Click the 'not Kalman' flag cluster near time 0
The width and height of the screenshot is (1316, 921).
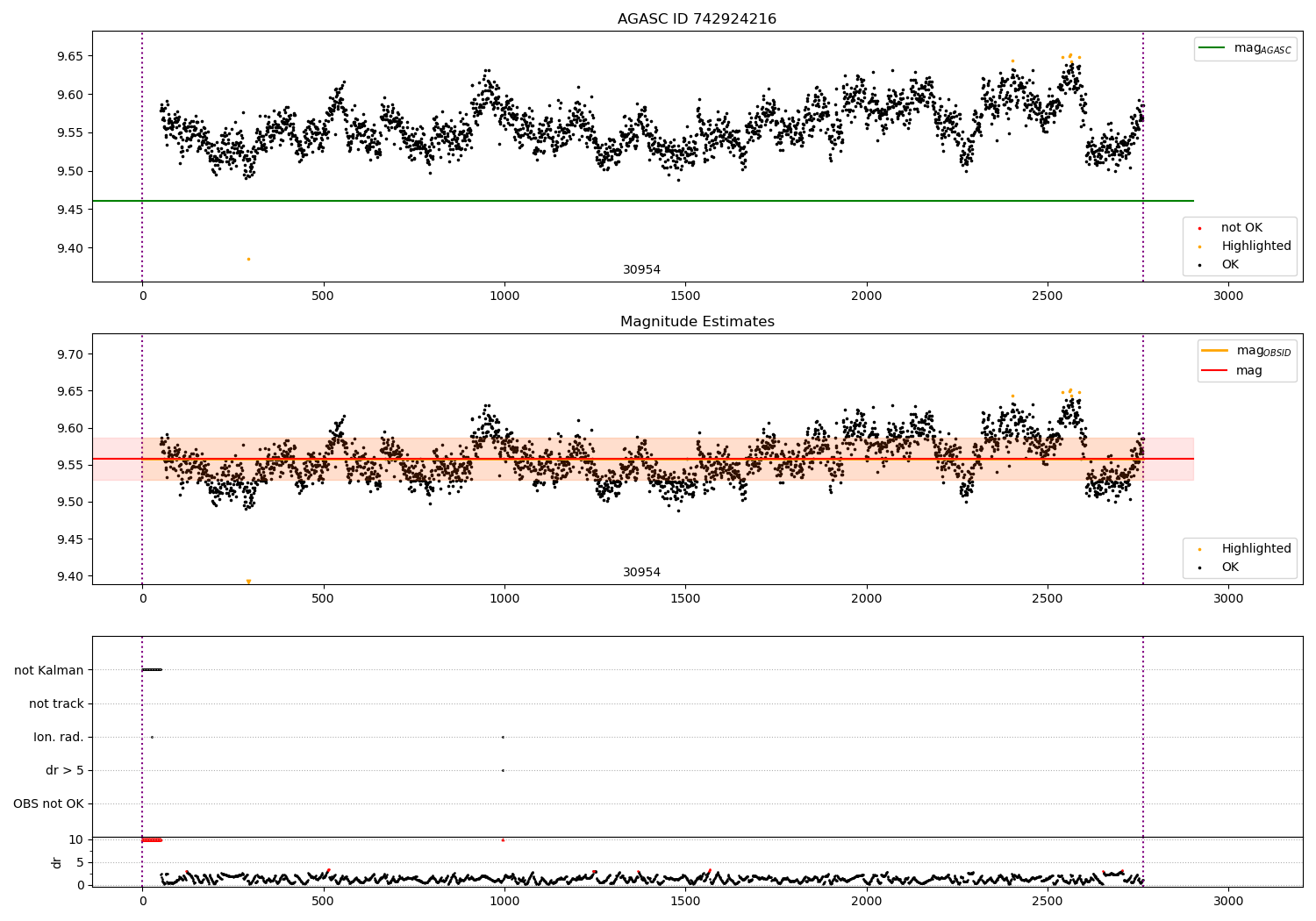(x=152, y=669)
